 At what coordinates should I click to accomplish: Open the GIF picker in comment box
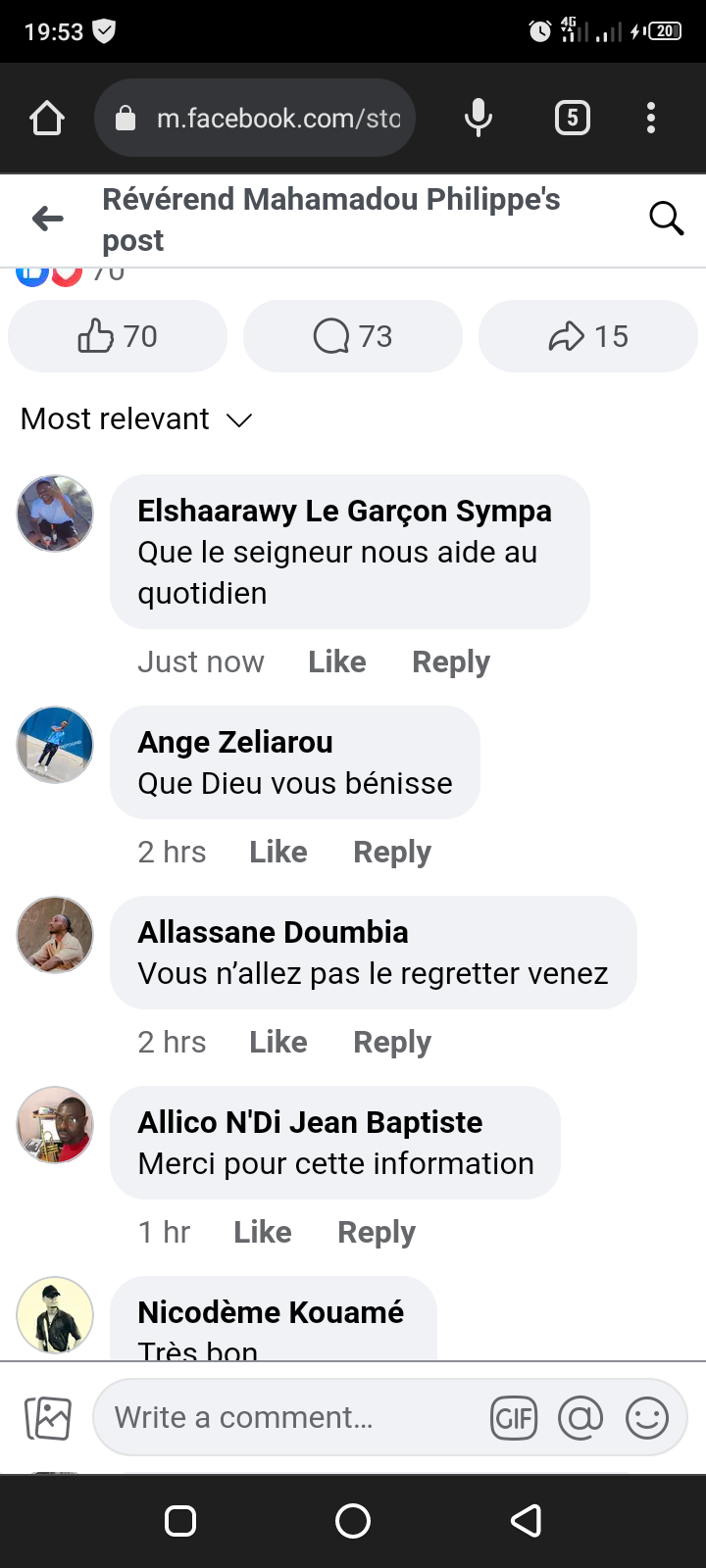(x=514, y=1418)
